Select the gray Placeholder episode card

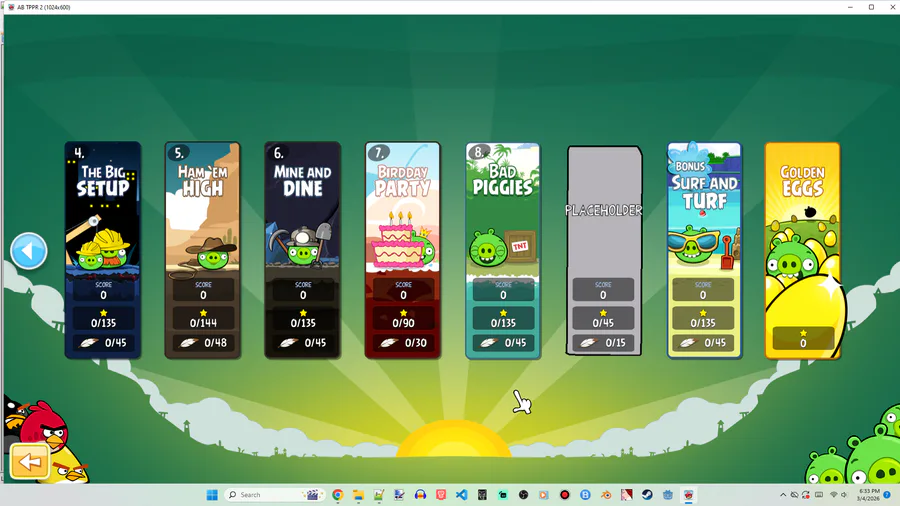point(604,250)
